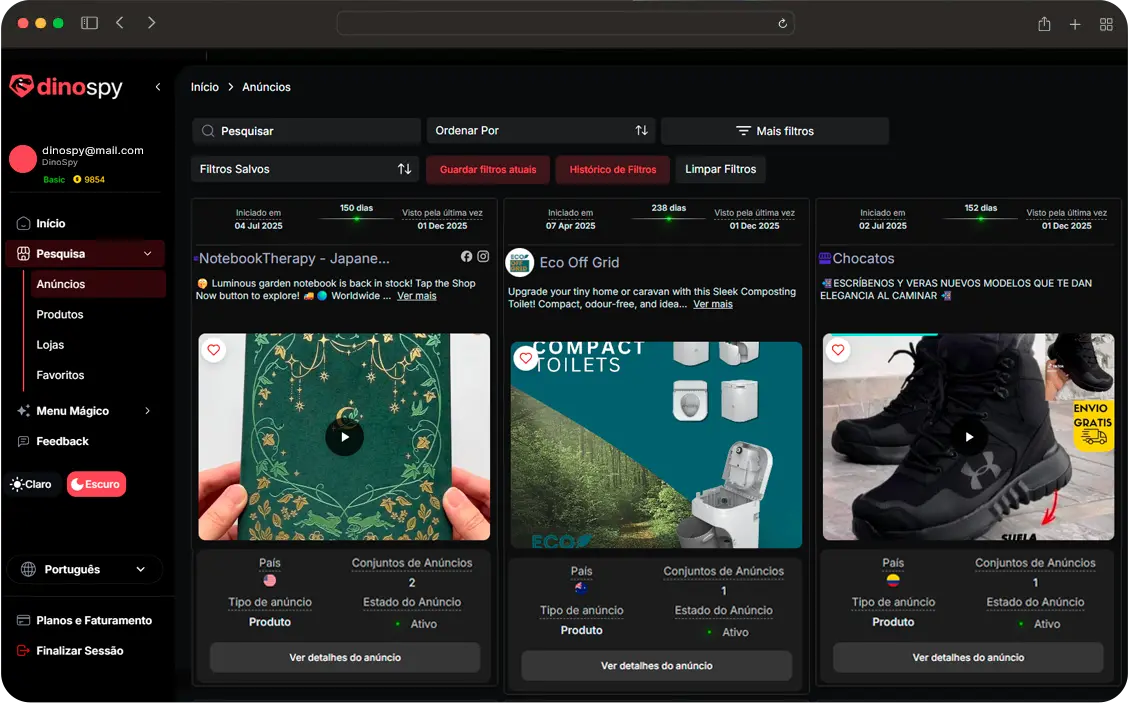Open the Ordenar Por dropdown
This screenshot has width=1129, height=703.
(541, 131)
